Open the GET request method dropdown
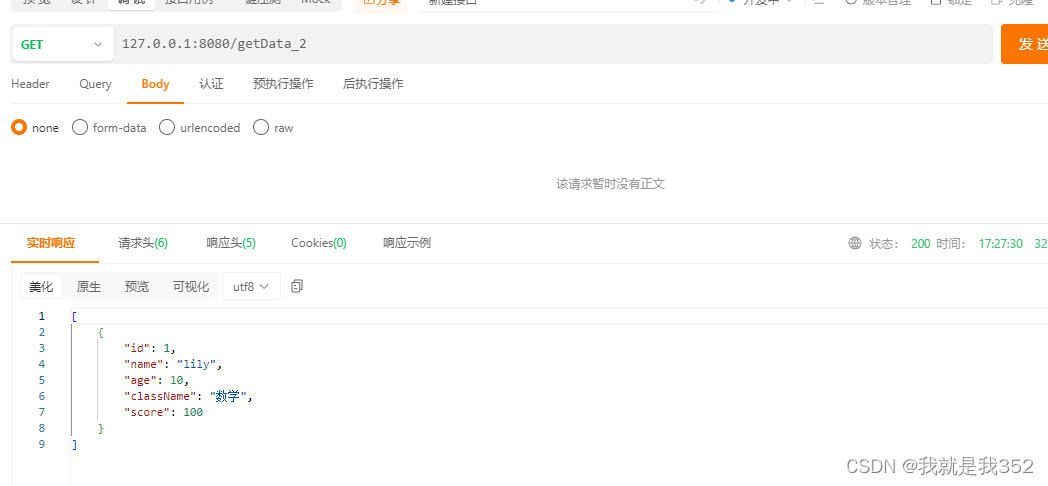The width and height of the screenshot is (1048, 486). click(x=62, y=45)
